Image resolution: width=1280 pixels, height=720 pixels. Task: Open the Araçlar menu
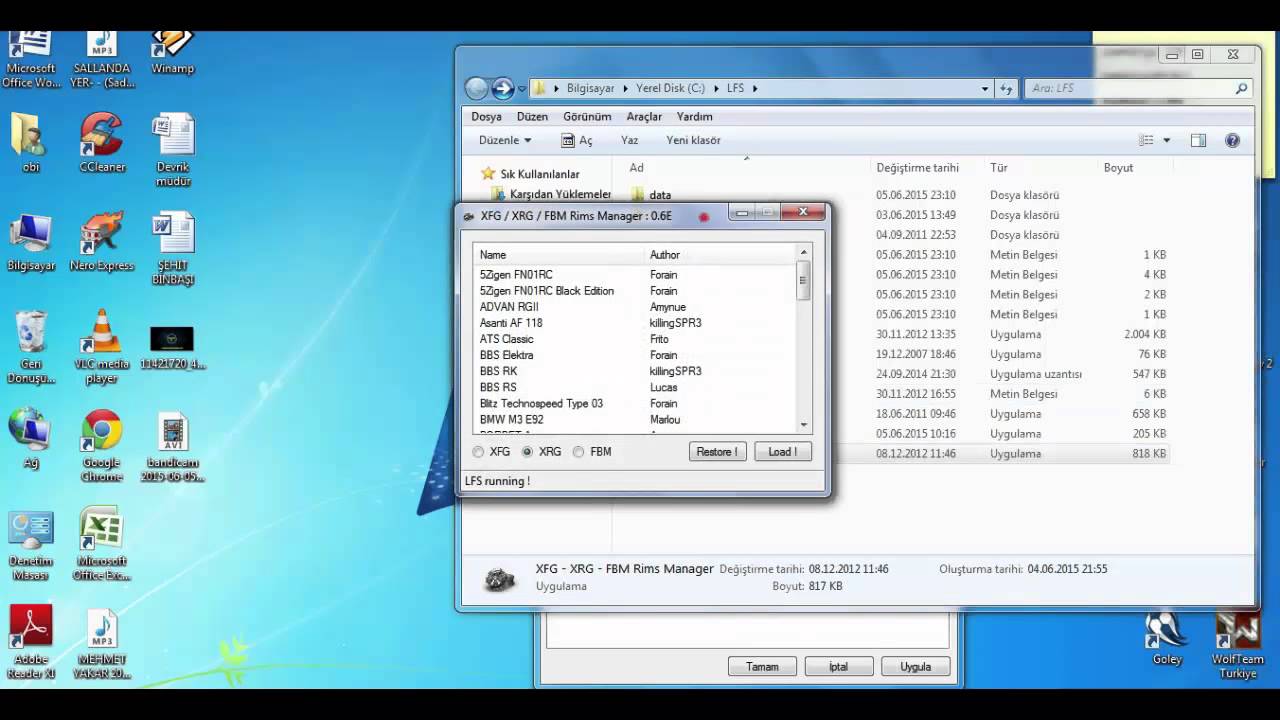click(x=644, y=117)
